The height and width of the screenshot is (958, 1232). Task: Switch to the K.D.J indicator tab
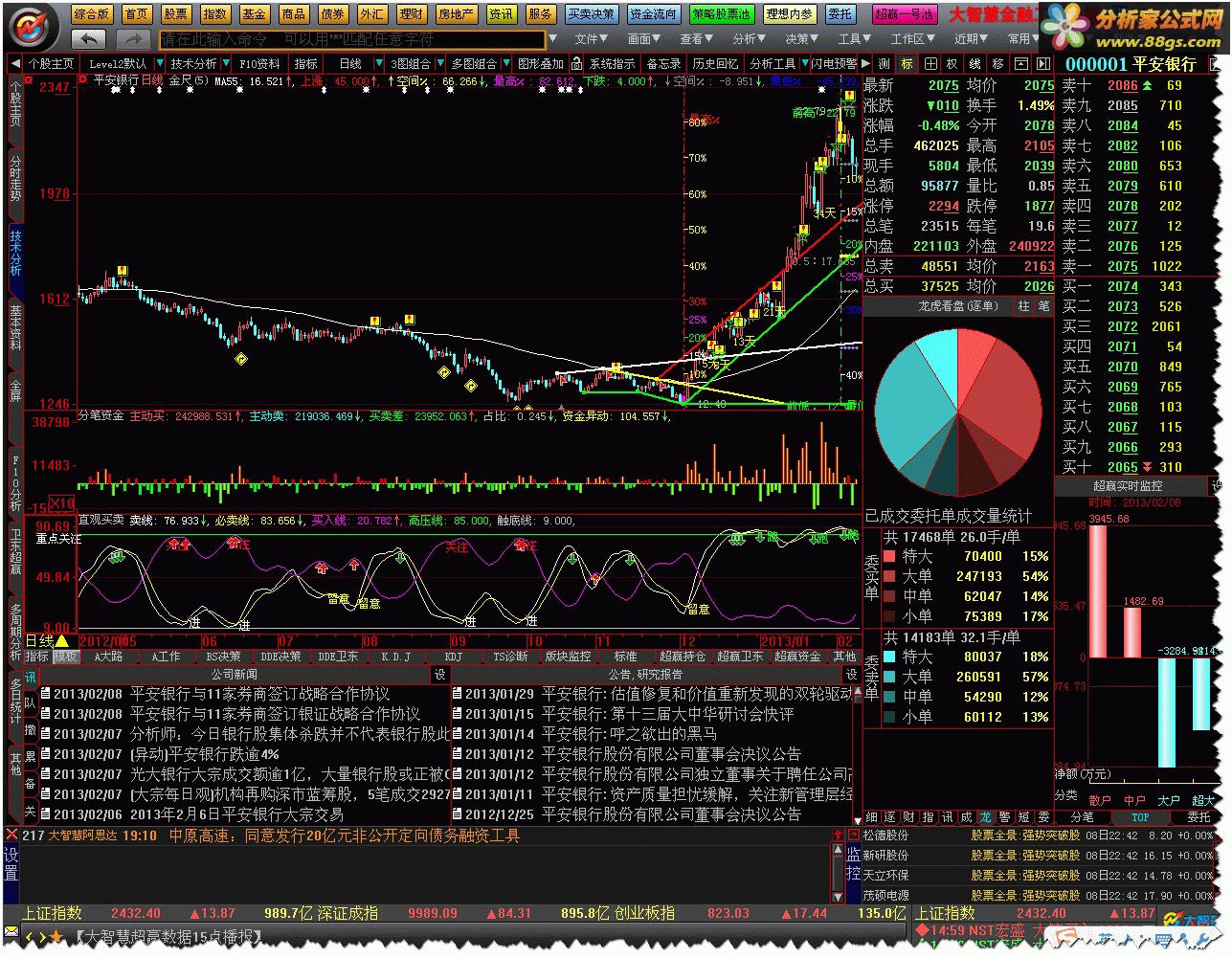(395, 657)
